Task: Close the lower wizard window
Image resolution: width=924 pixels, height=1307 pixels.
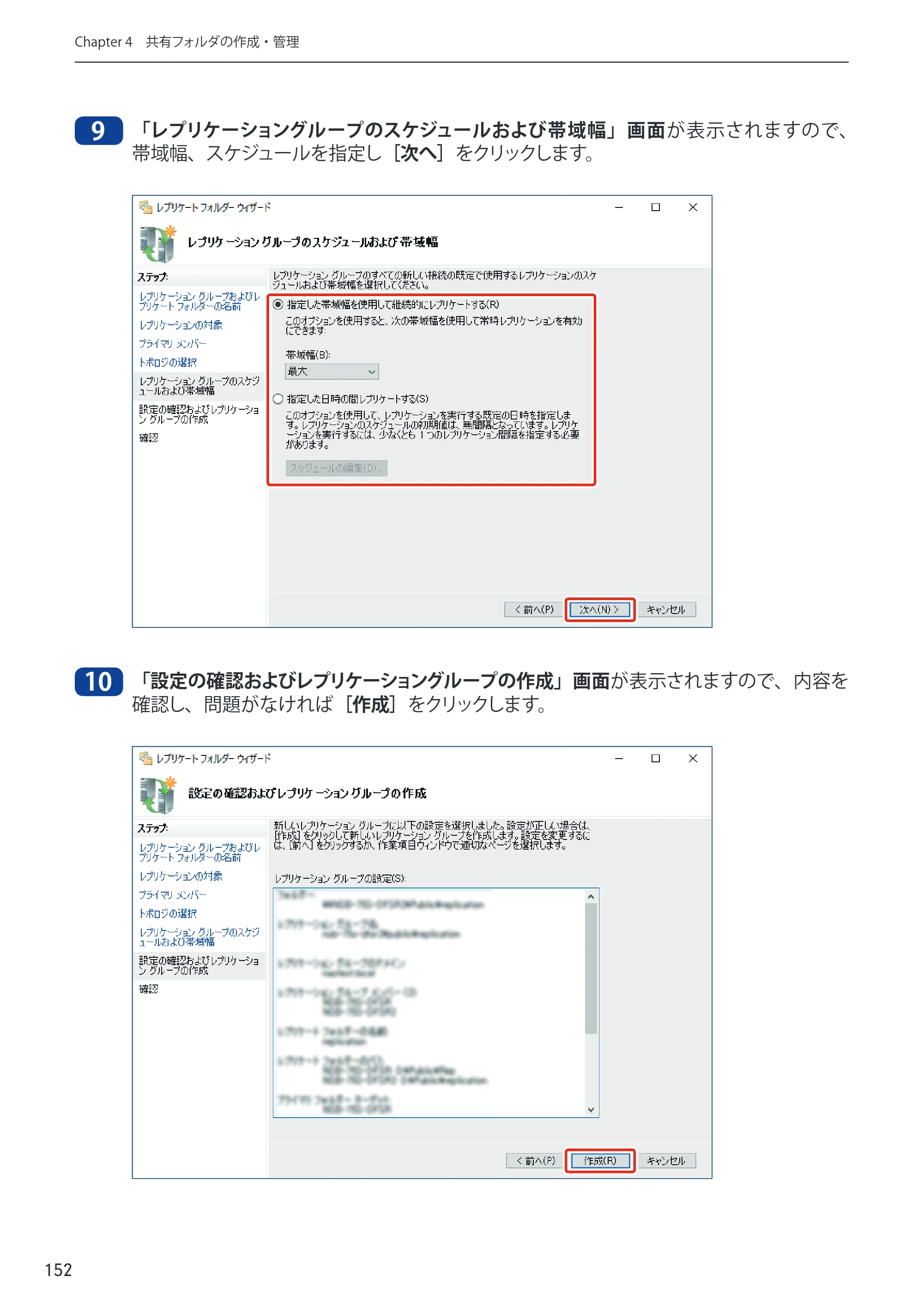Action: pos(693,758)
